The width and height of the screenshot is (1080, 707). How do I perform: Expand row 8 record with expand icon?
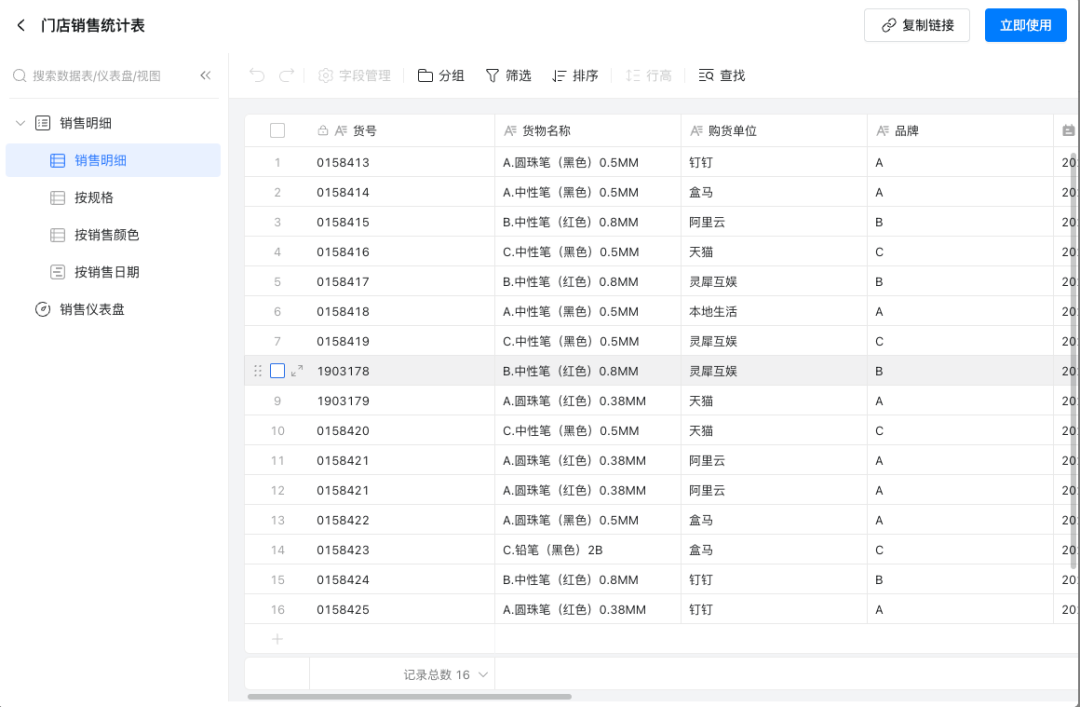[x=297, y=371]
